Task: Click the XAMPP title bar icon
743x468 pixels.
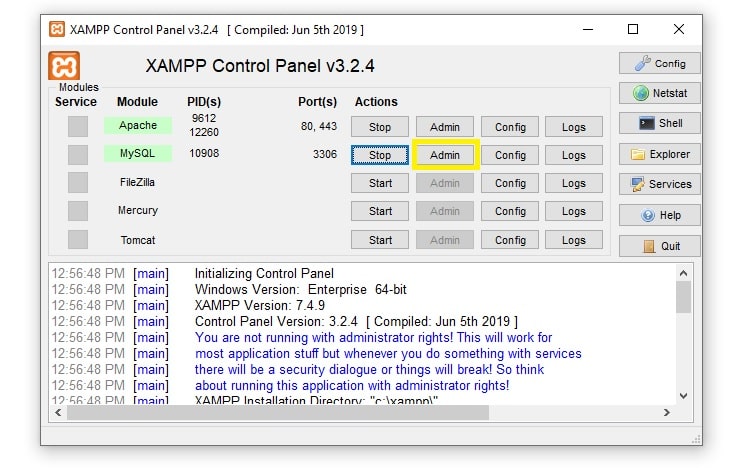Action: click(x=57, y=29)
